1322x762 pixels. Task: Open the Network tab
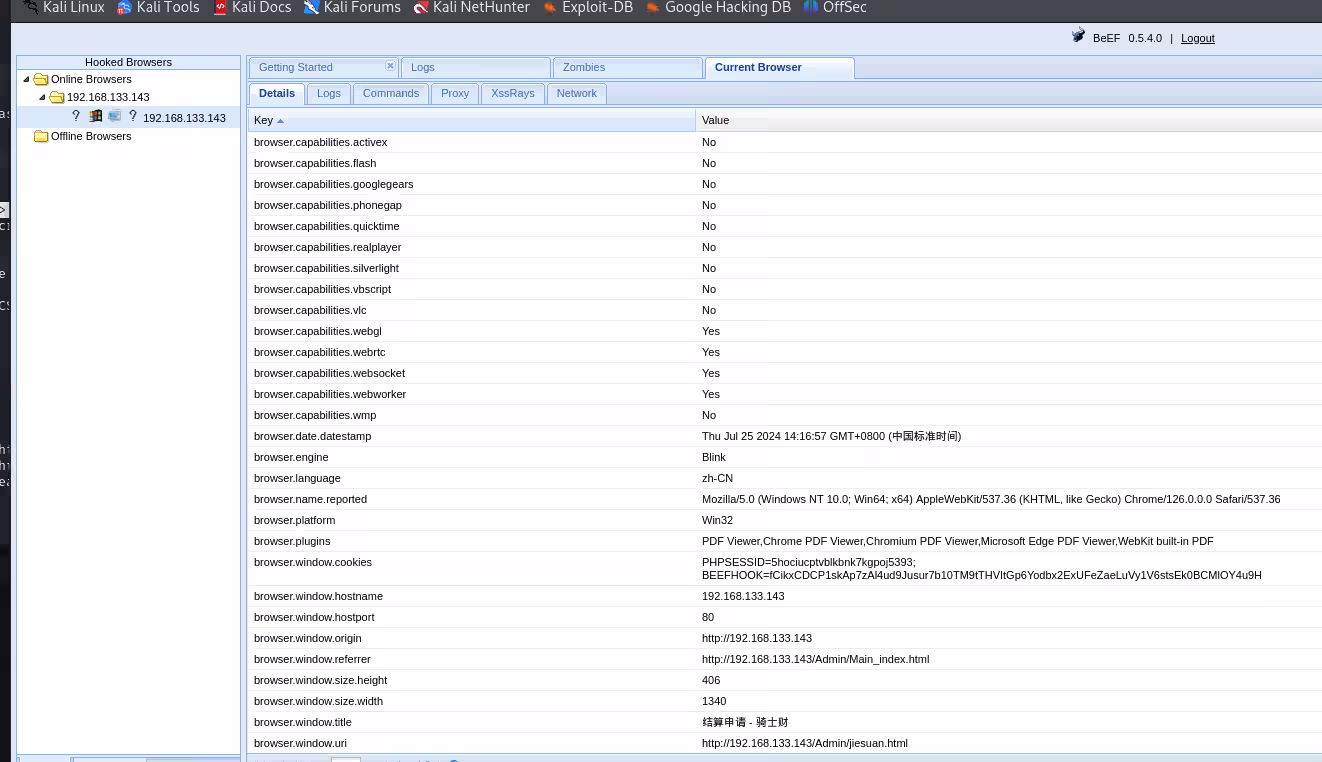pos(576,94)
